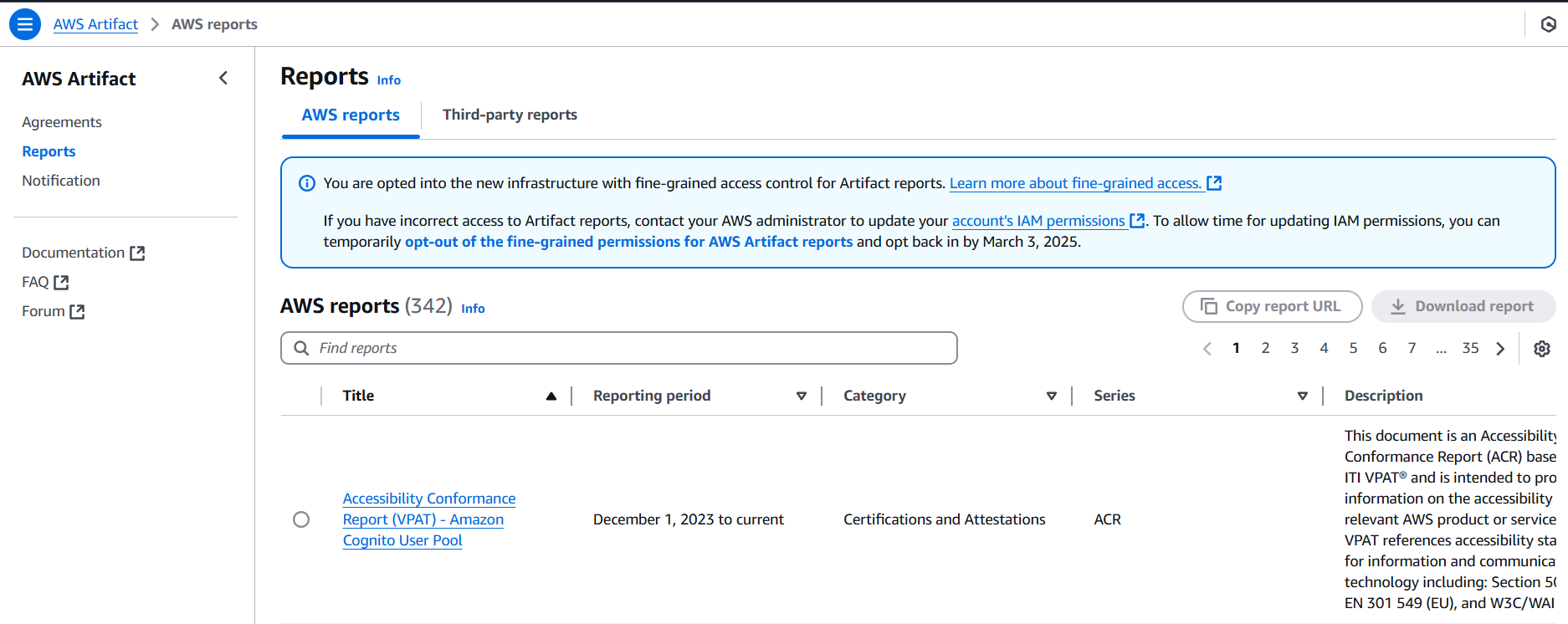Go to page 7 of reports
The image size is (1568, 624).
pyautogui.click(x=1412, y=348)
